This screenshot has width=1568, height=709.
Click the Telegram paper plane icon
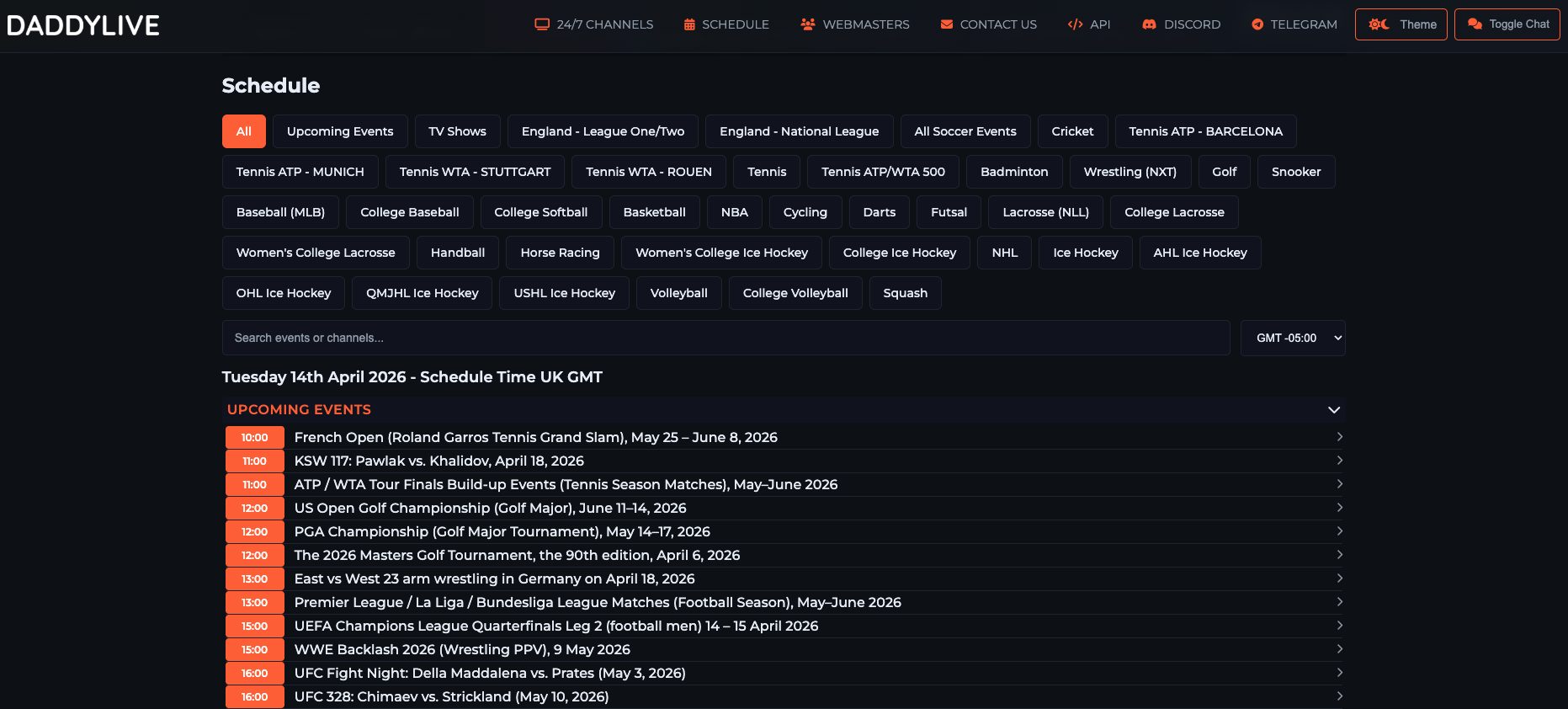[1257, 24]
